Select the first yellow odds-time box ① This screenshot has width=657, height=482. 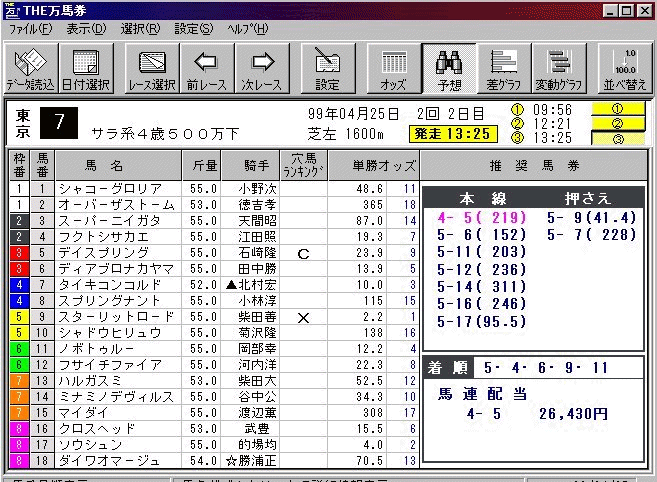pos(616,109)
